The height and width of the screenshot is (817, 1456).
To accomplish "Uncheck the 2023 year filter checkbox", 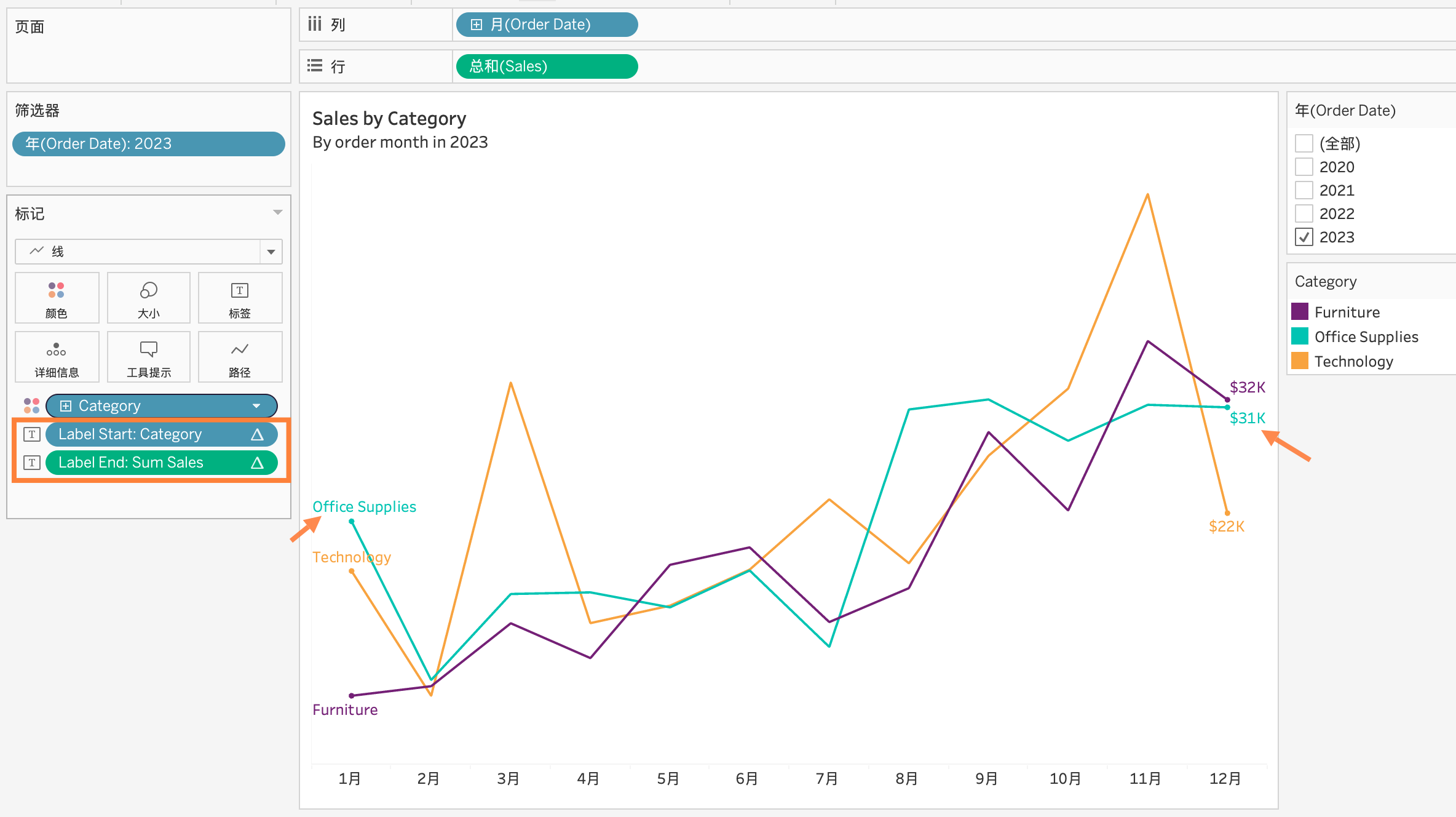I will (x=1304, y=237).
